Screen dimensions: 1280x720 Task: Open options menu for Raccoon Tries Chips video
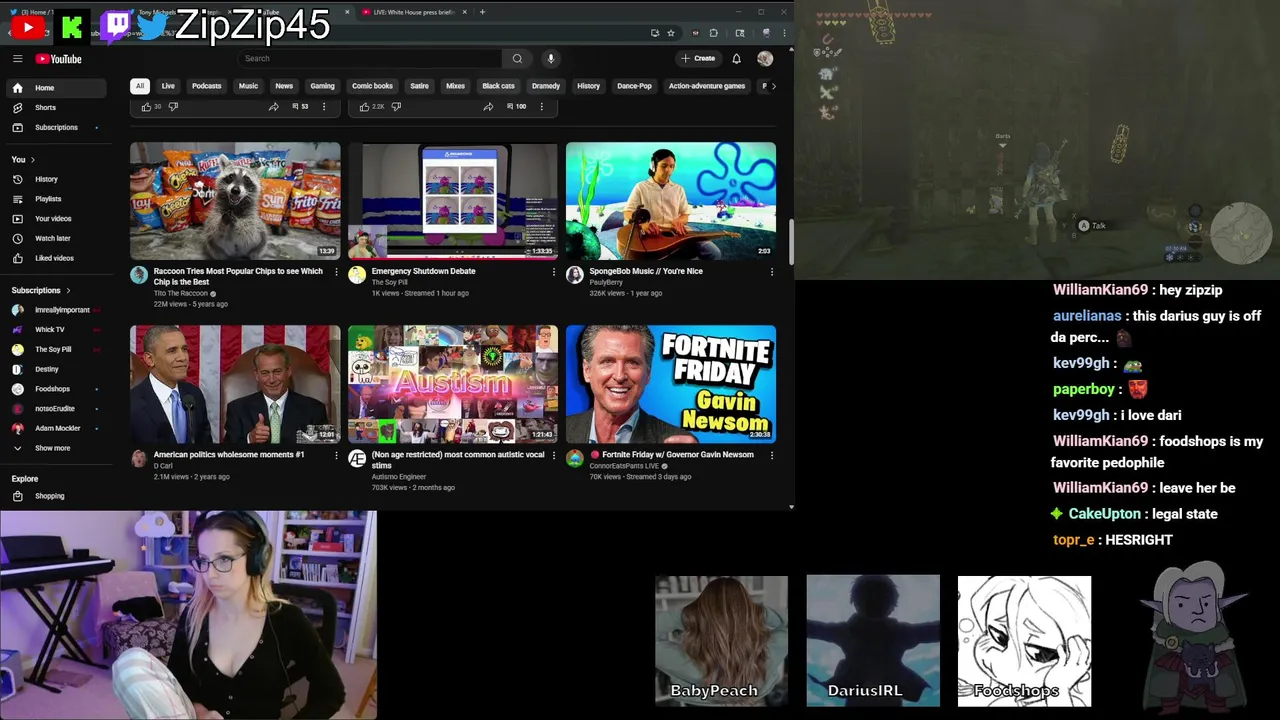336,272
